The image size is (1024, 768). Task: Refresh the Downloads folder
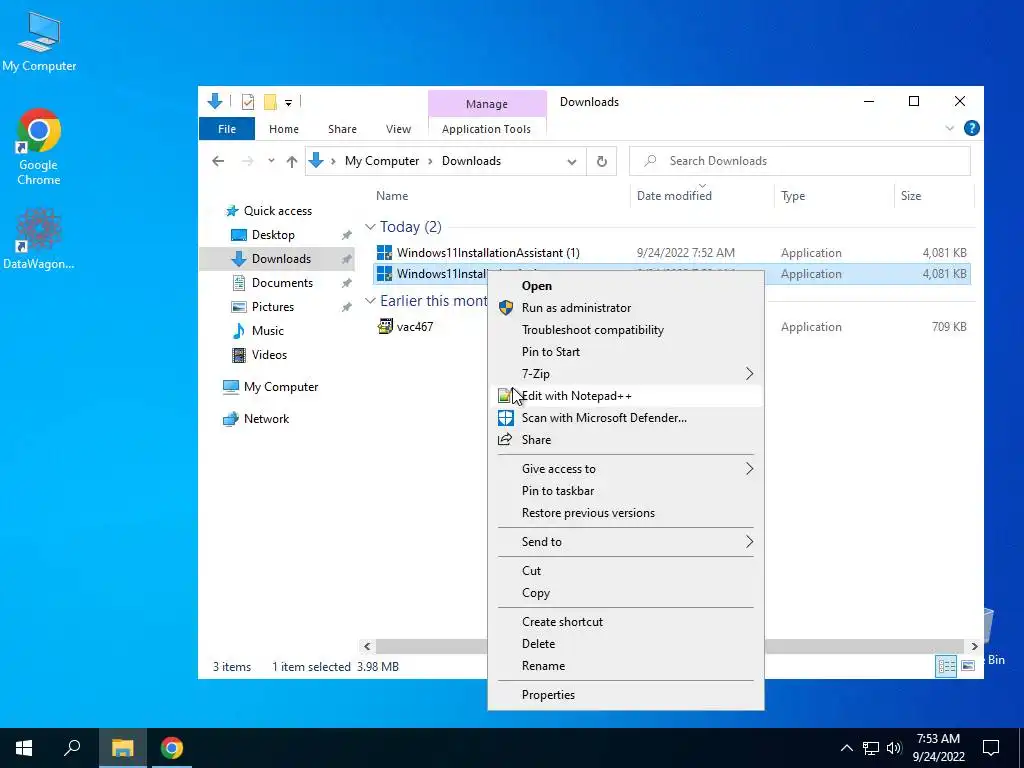pyautogui.click(x=601, y=161)
